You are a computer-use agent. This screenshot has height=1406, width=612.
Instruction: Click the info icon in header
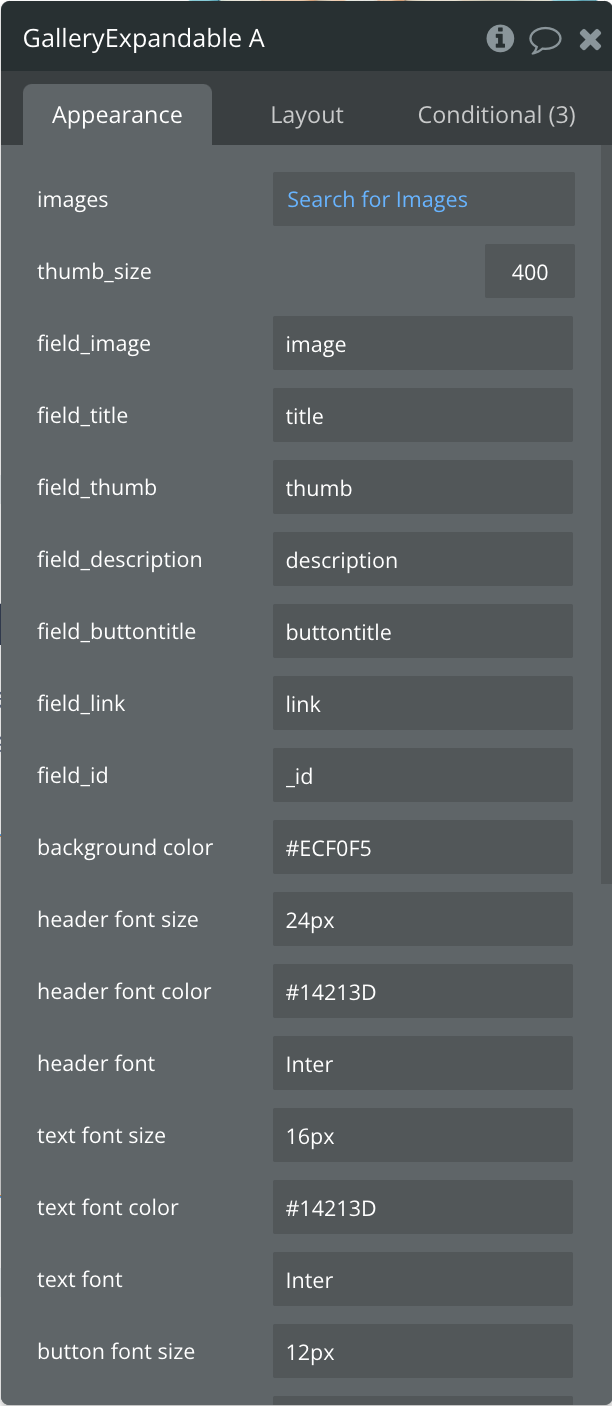pyautogui.click(x=500, y=39)
